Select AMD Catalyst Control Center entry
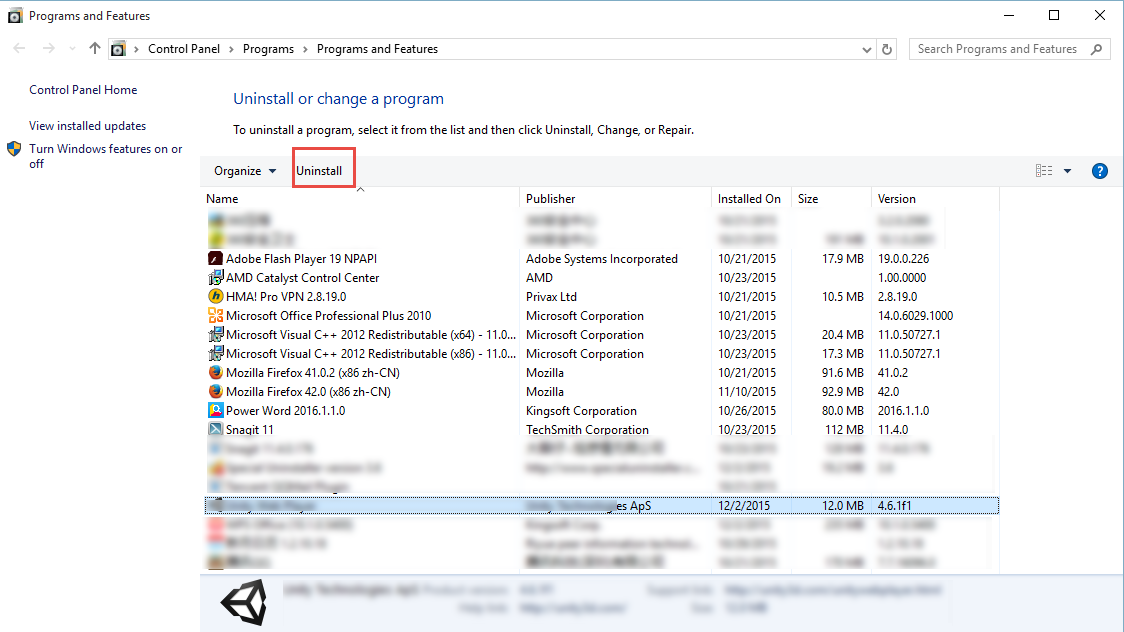 tap(601, 277)
